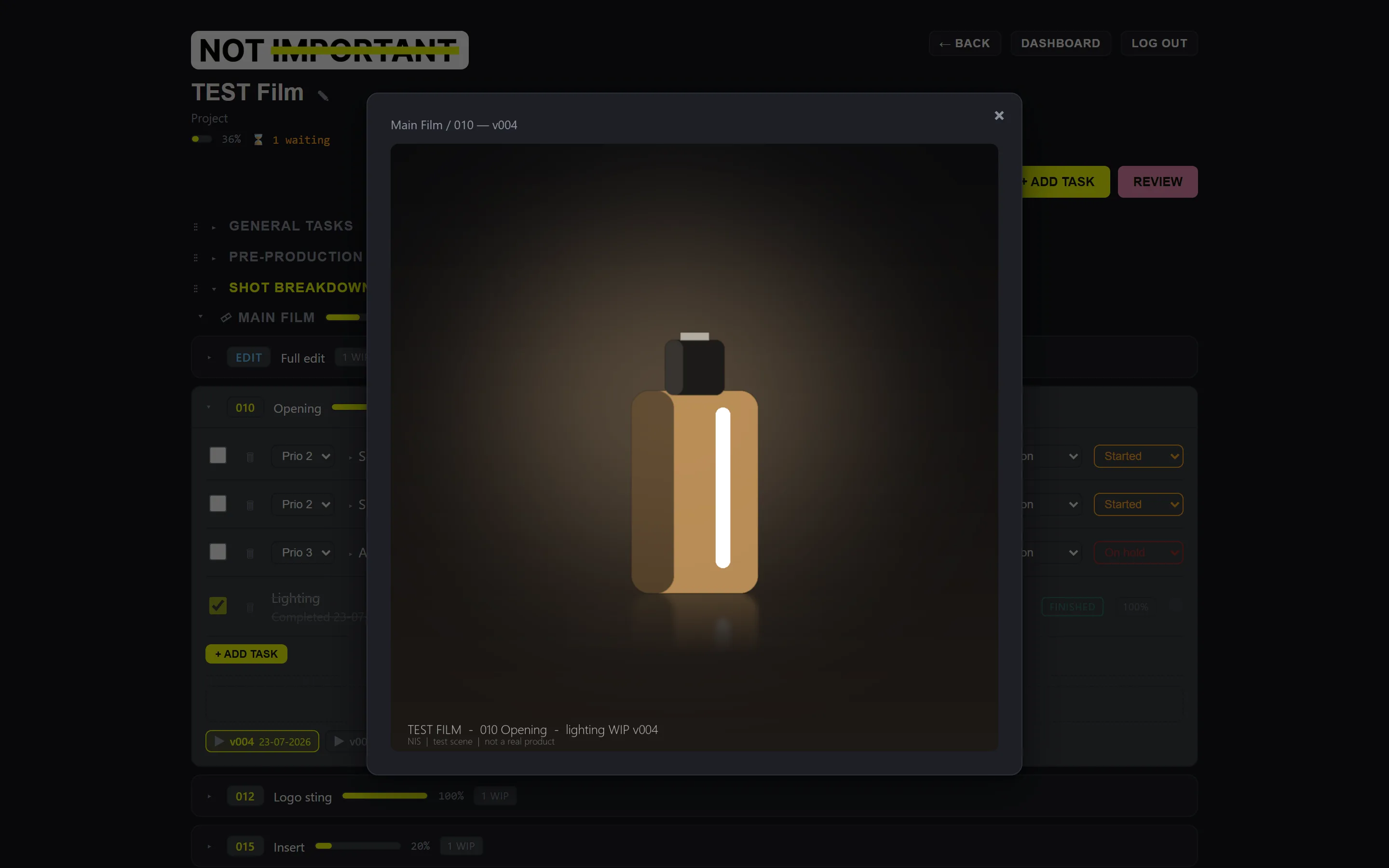Screen dimensions: 1389x868
Task: Click the EDIT tag label
Action: [248, 358]
